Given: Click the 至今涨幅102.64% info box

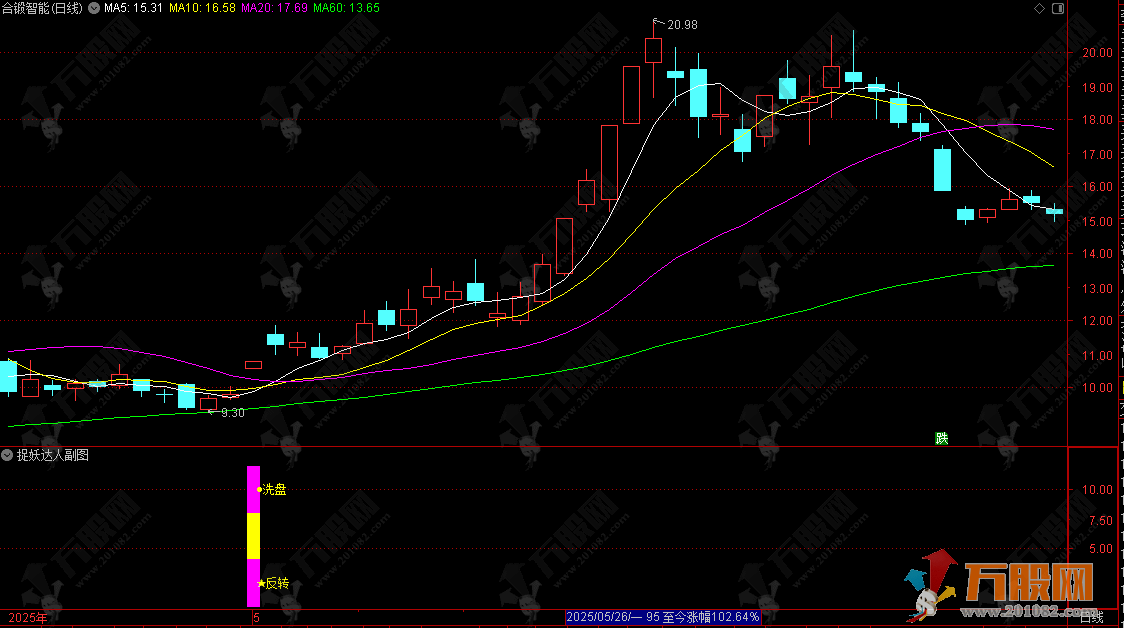Looking at the screenshot, I should point(662,617).
